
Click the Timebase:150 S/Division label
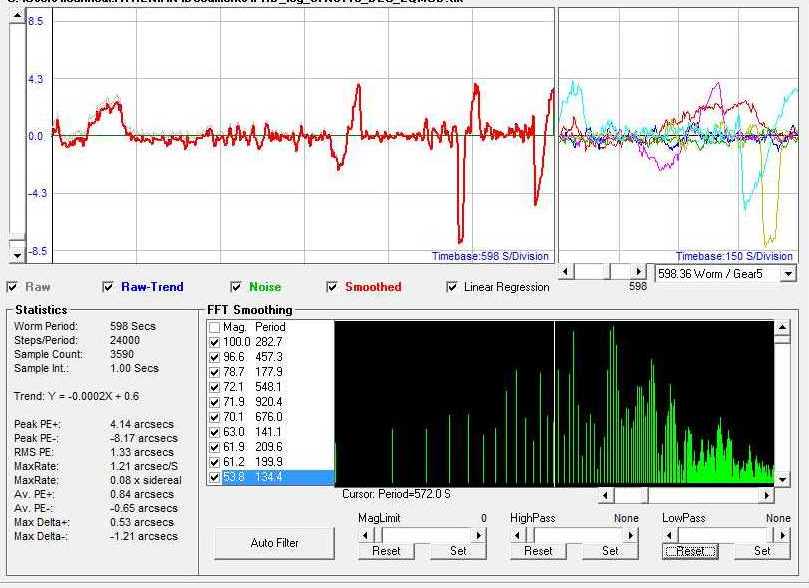point(734,256)
